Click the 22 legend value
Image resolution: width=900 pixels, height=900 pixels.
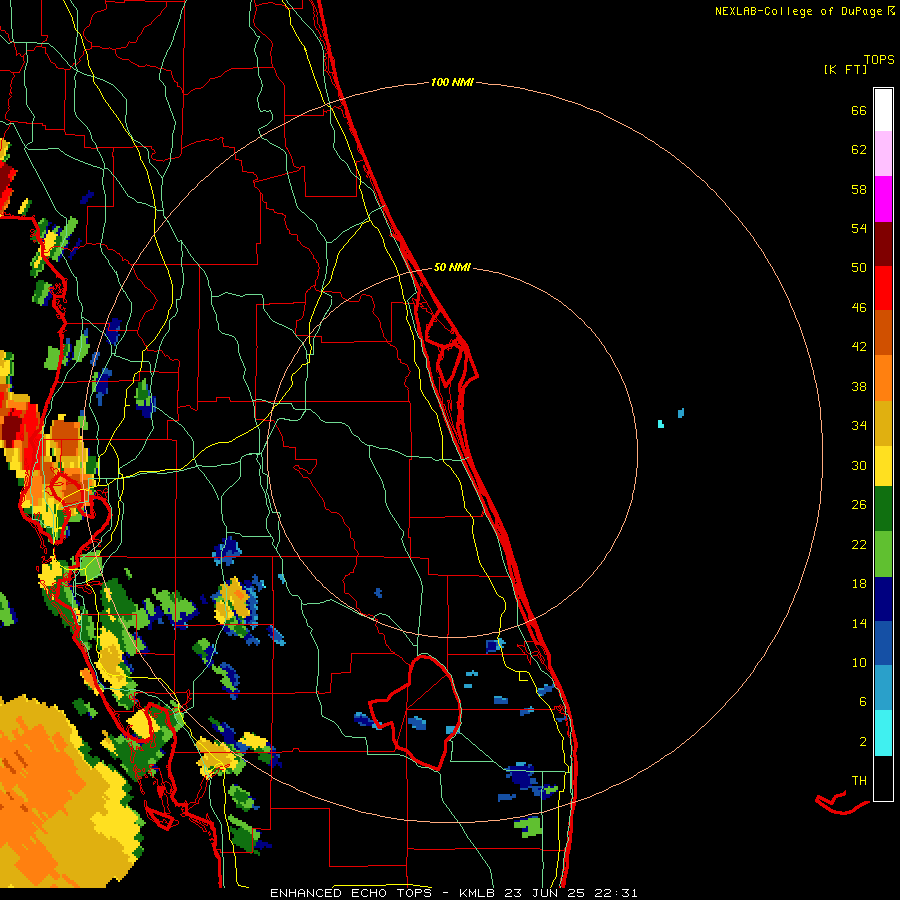tap(859, 544)
